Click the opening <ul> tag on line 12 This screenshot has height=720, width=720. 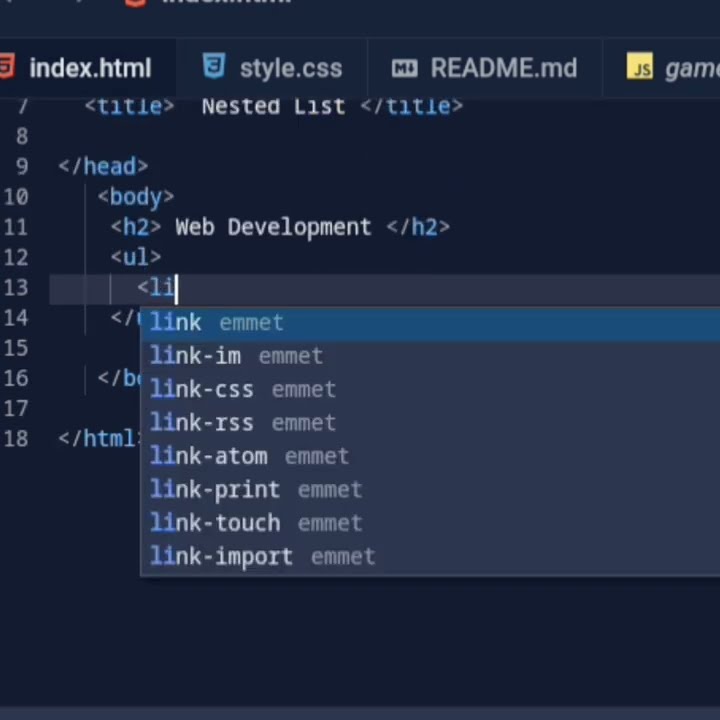136,258
